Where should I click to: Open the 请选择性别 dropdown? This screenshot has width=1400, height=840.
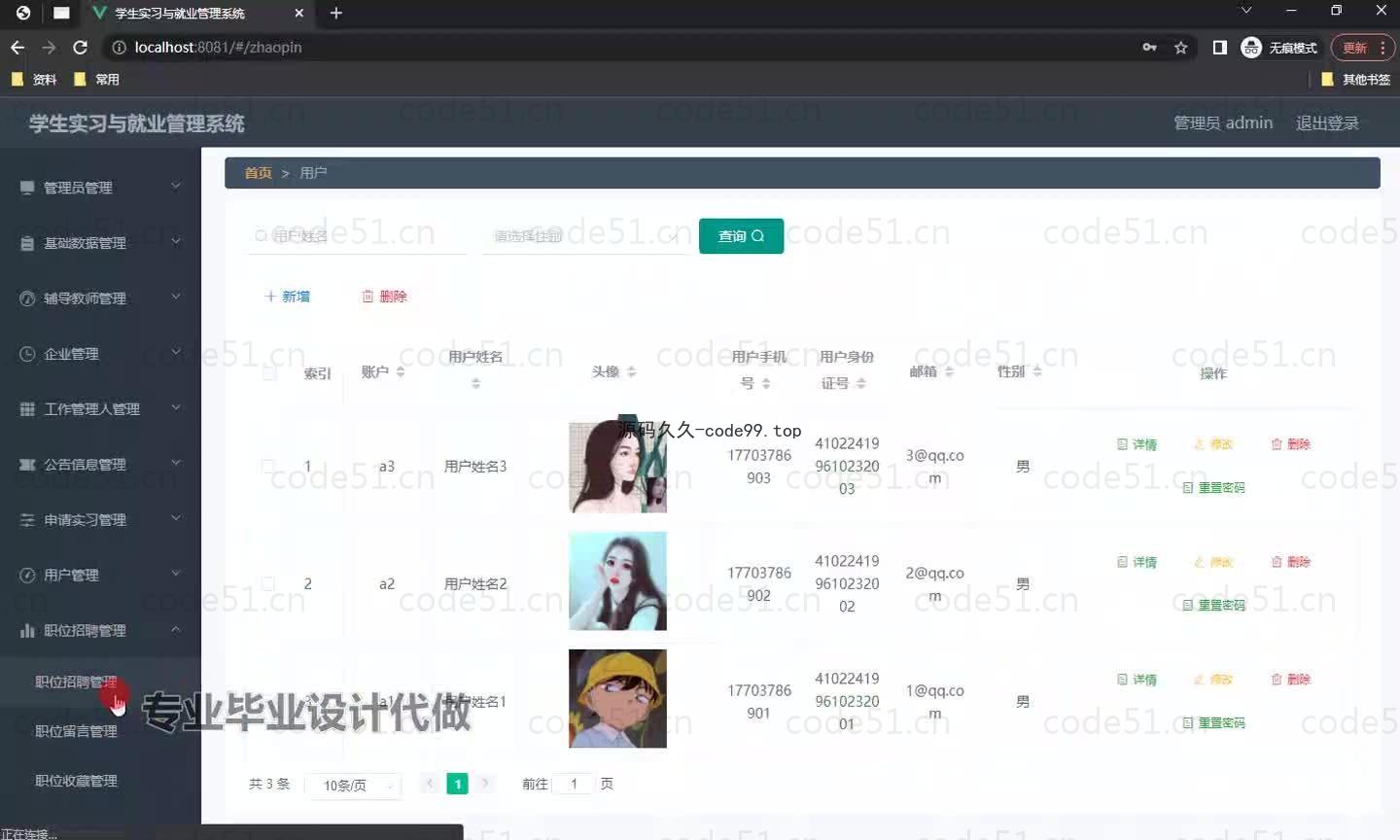(583, 235)
